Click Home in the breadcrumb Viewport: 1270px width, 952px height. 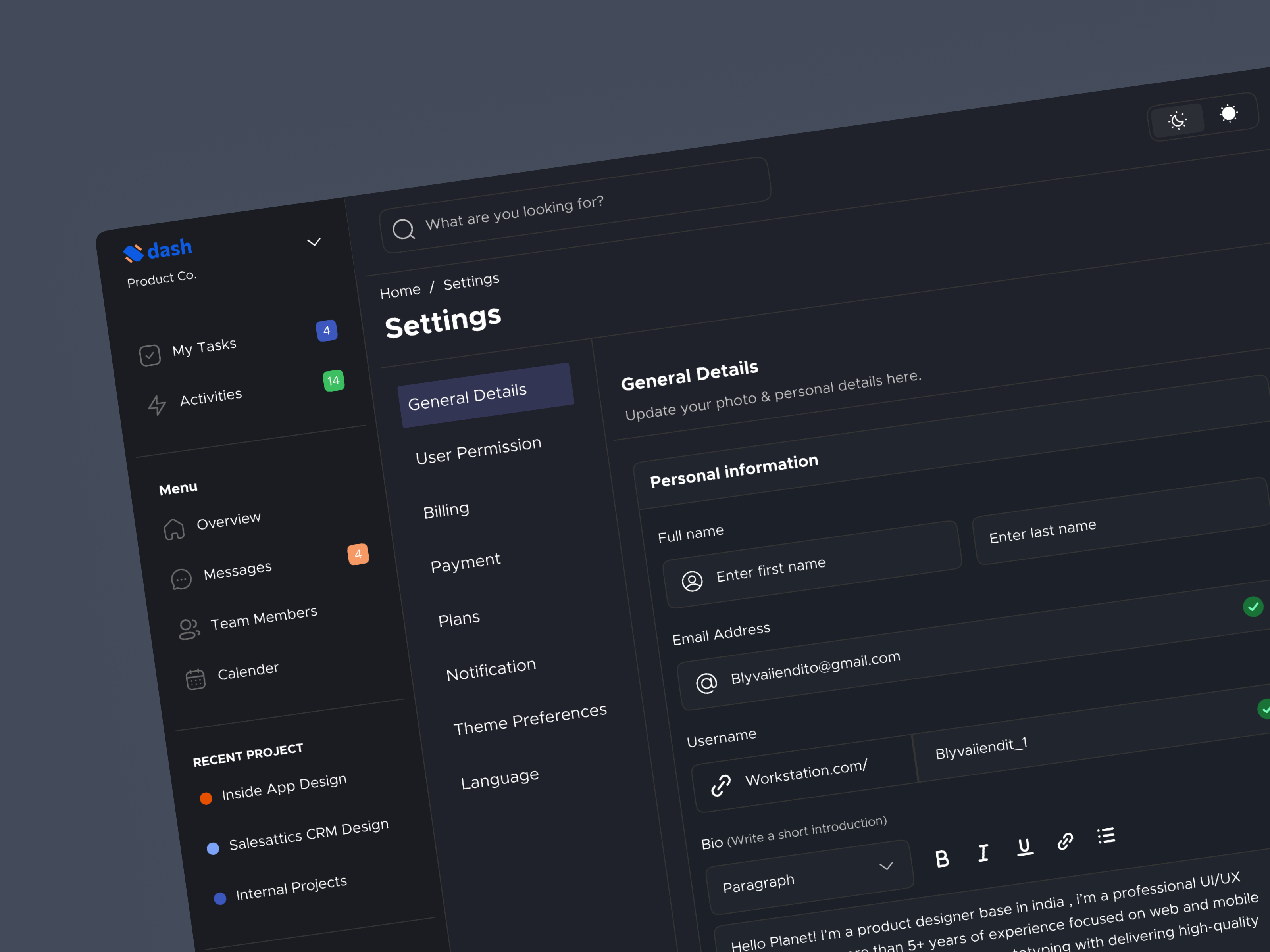point(400,292)
